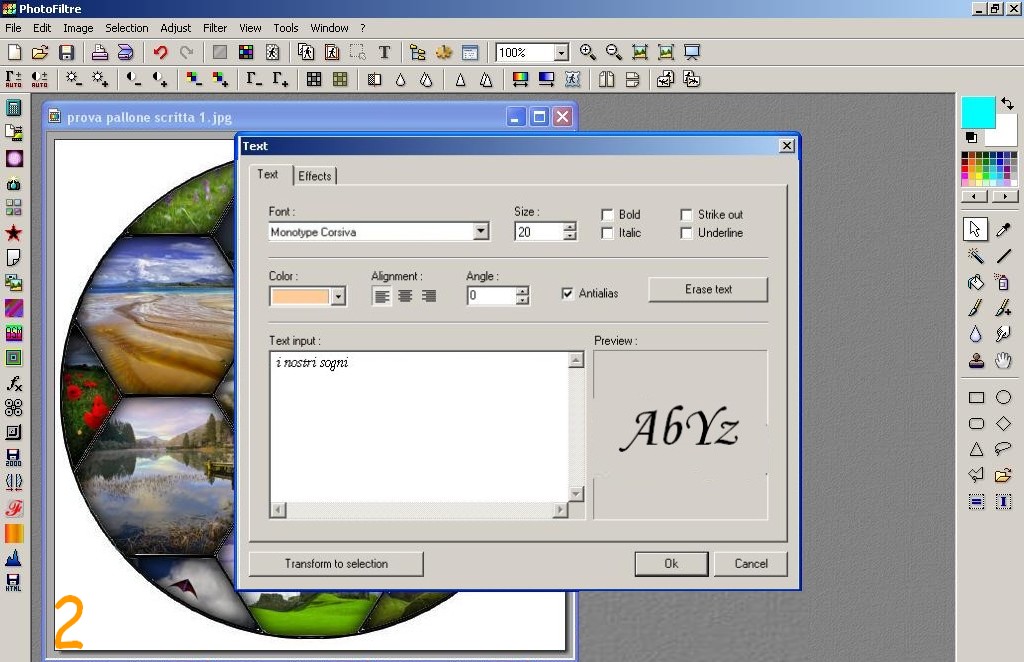Open the Filter menu
The width and height of the screenshot is (1024, 662).
tap(215, 28)
